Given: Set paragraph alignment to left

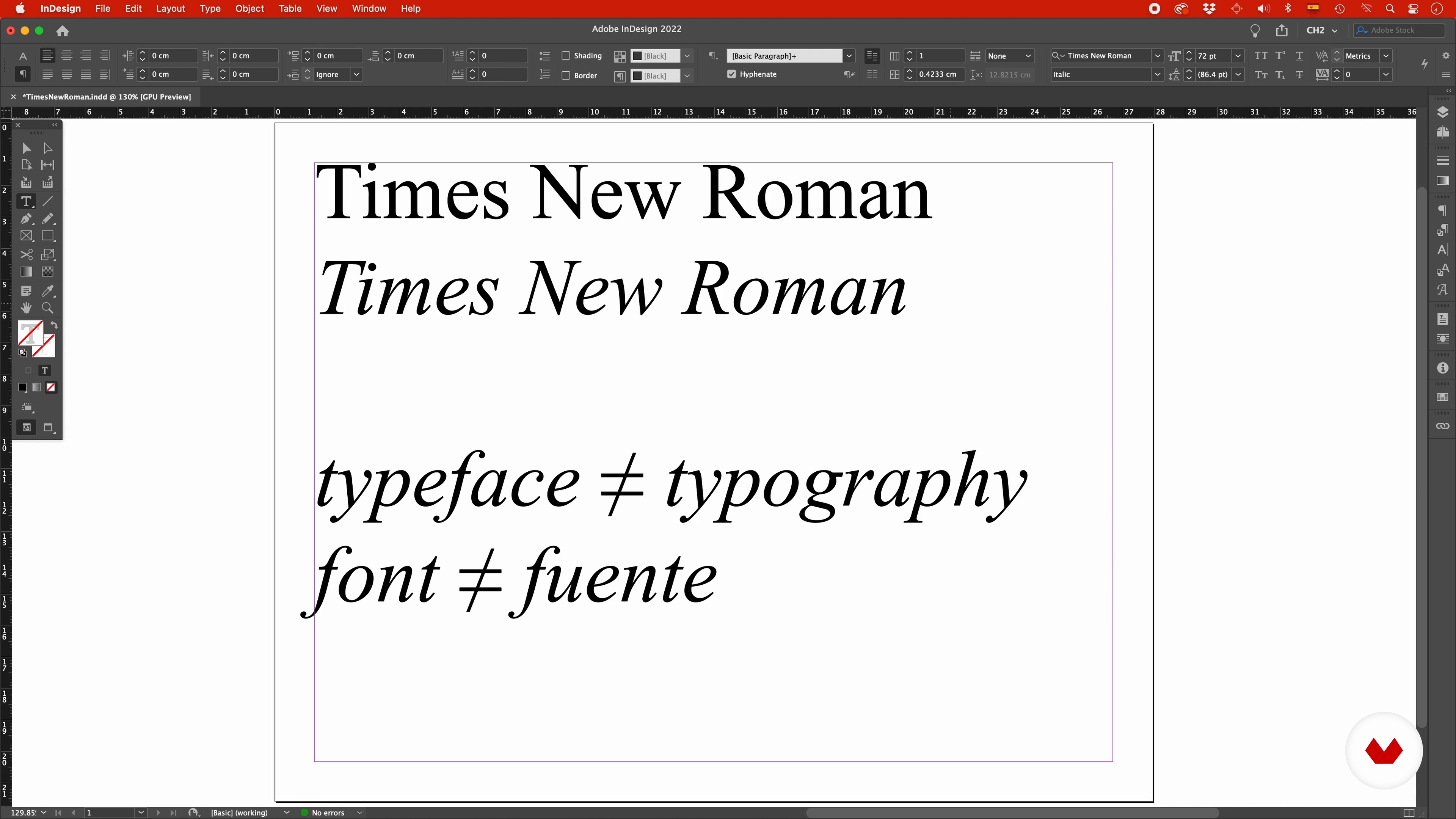Looking at the screenshot, I should point(47,55).
